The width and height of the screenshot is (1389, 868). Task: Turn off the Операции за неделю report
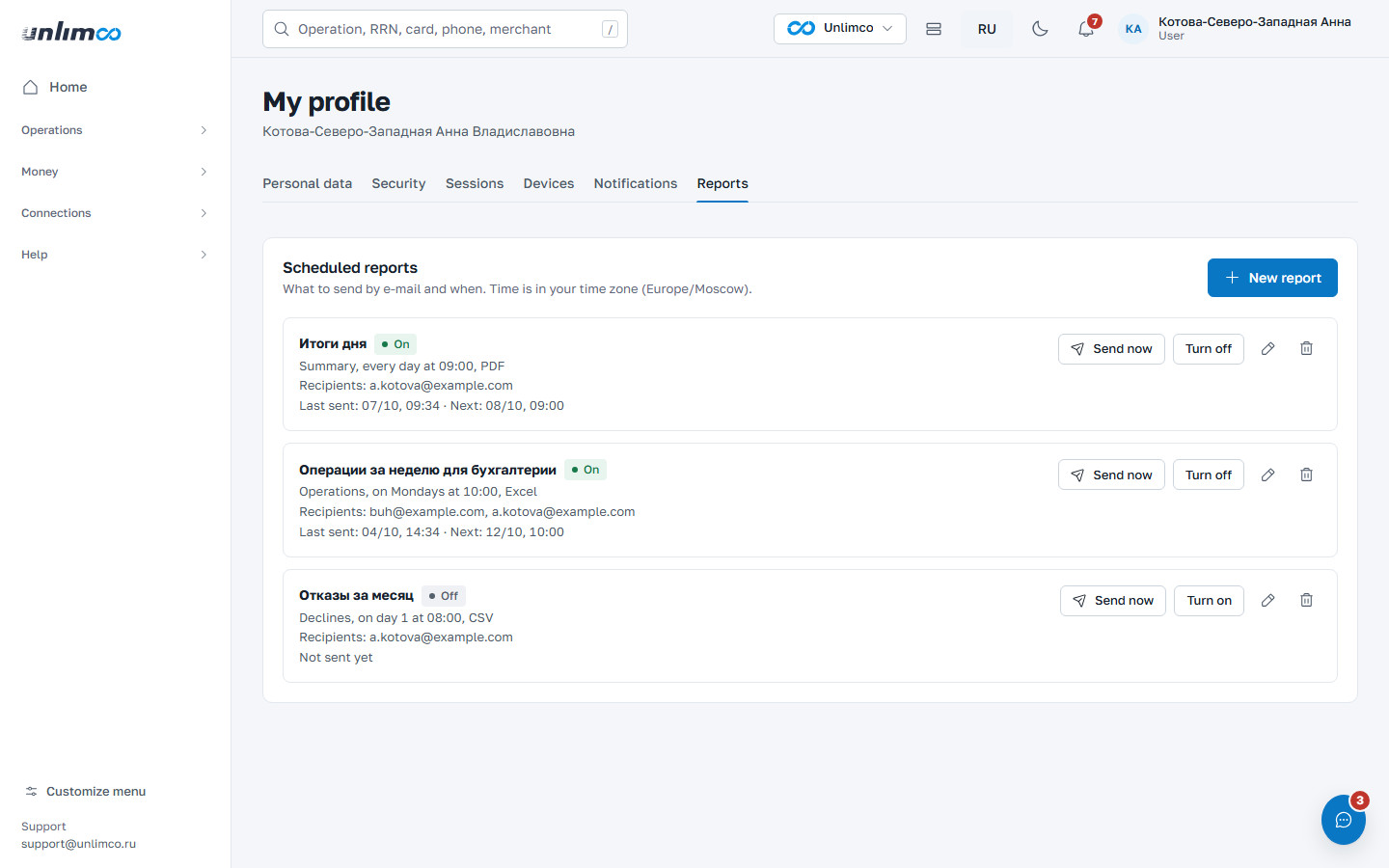click(1209, 475)
